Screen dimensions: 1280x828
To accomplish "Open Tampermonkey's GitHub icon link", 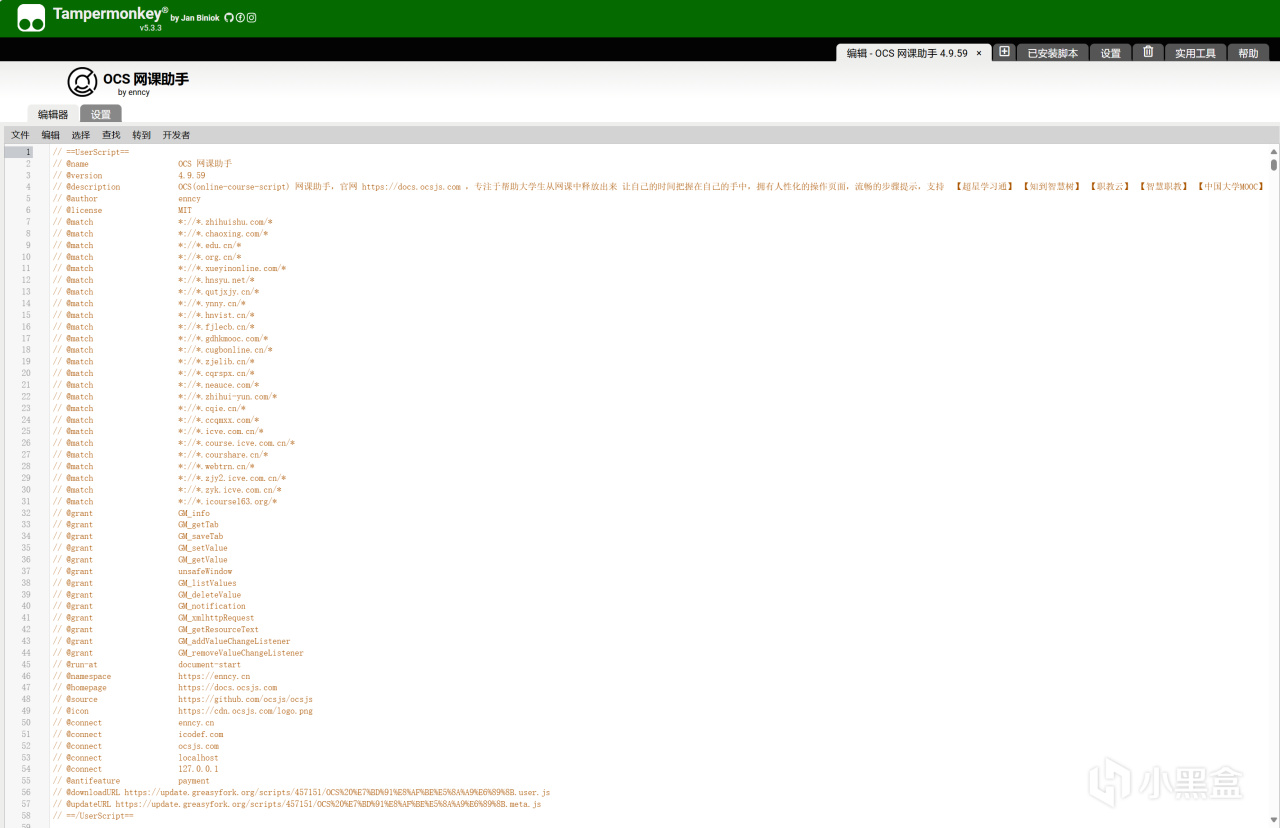I will [229, 18].
